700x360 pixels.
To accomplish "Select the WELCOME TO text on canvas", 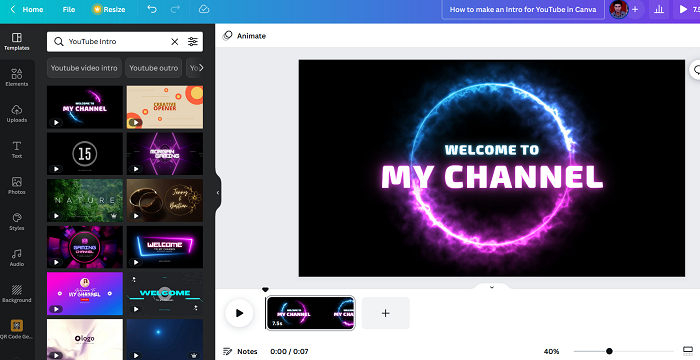I will 492,150.
